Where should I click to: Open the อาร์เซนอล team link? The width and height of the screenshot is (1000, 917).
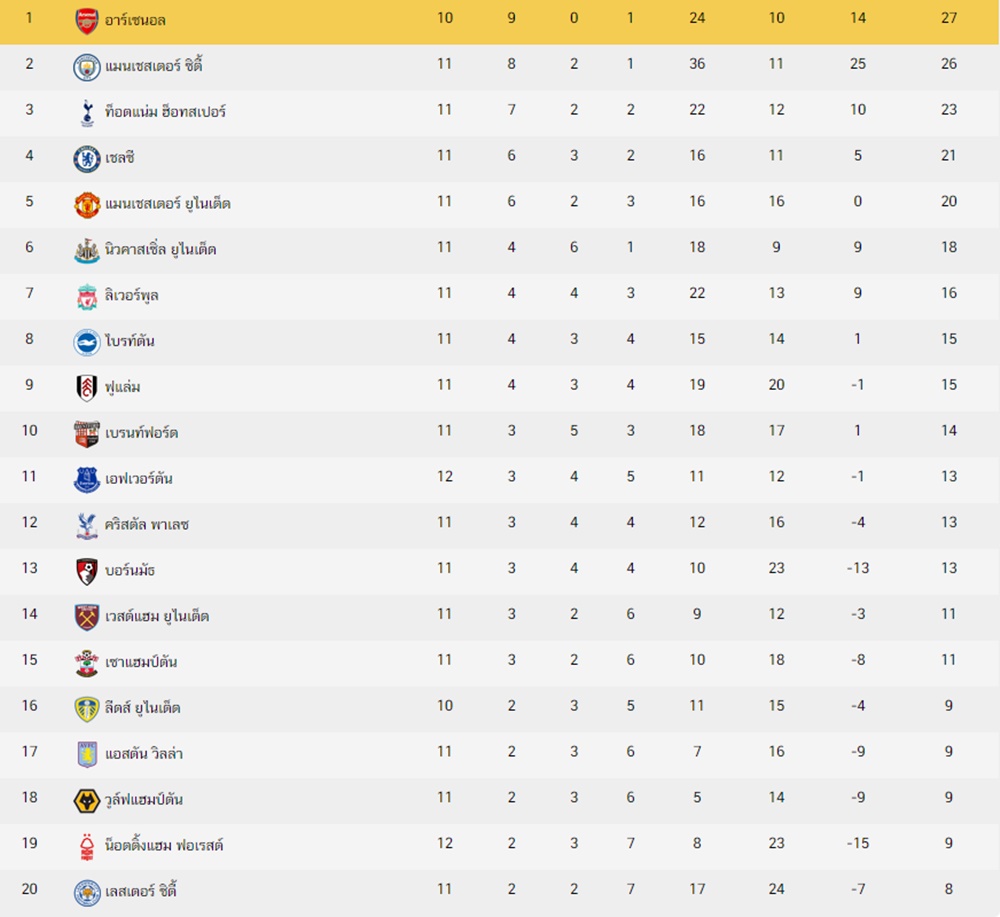click(x=135, y=20)
